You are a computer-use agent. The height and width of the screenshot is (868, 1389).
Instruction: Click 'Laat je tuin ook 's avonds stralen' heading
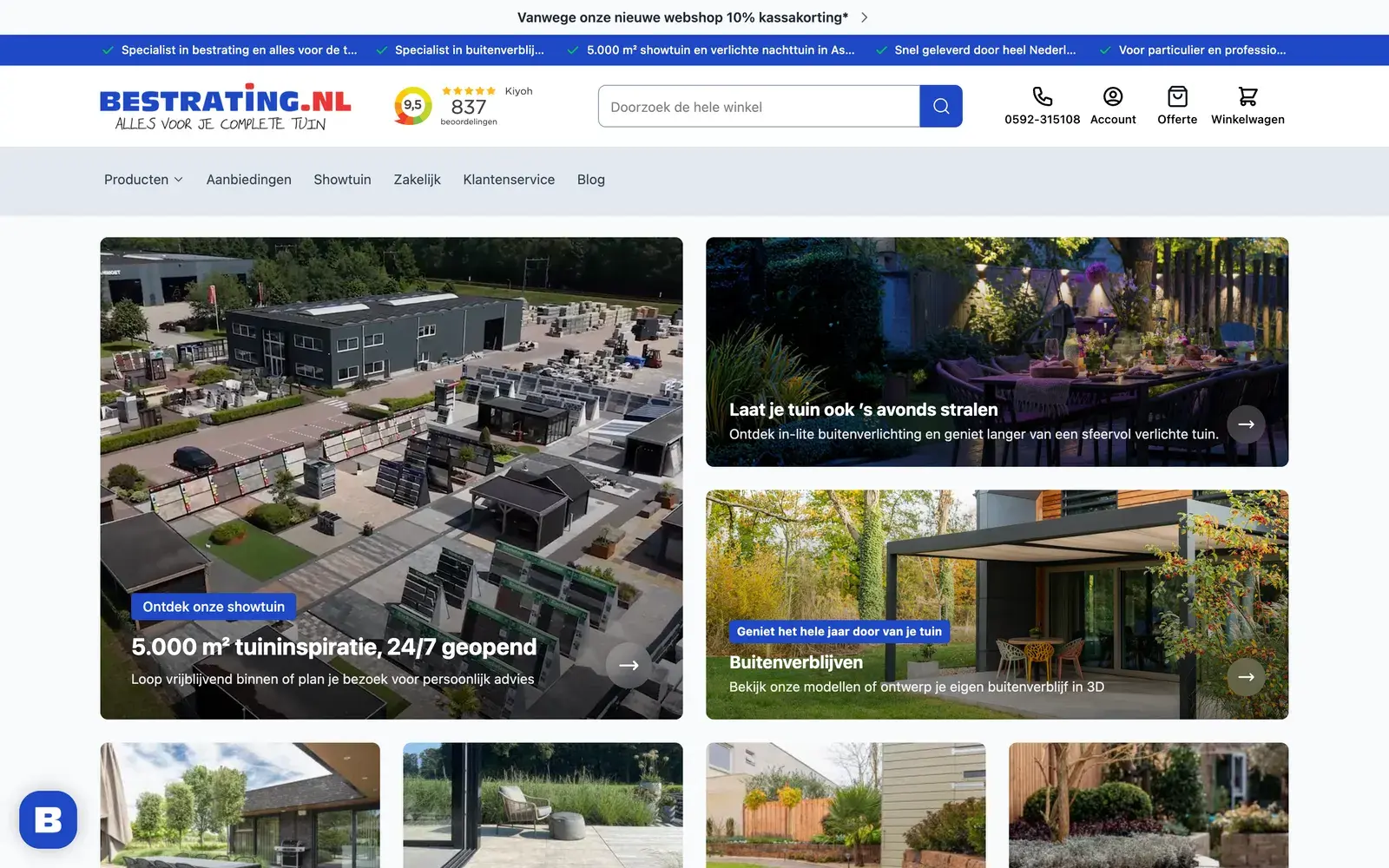pyautogui.click(x=864, y=410)
